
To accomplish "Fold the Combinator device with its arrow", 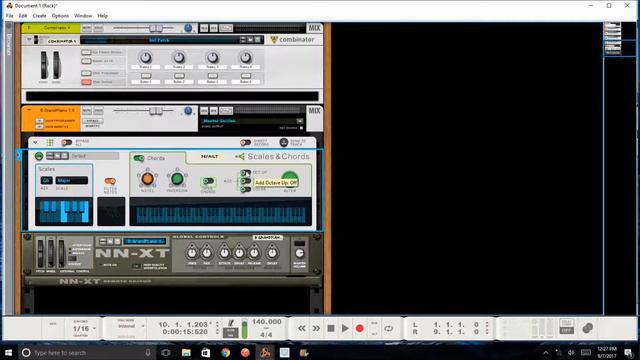I will pos(29,40).
